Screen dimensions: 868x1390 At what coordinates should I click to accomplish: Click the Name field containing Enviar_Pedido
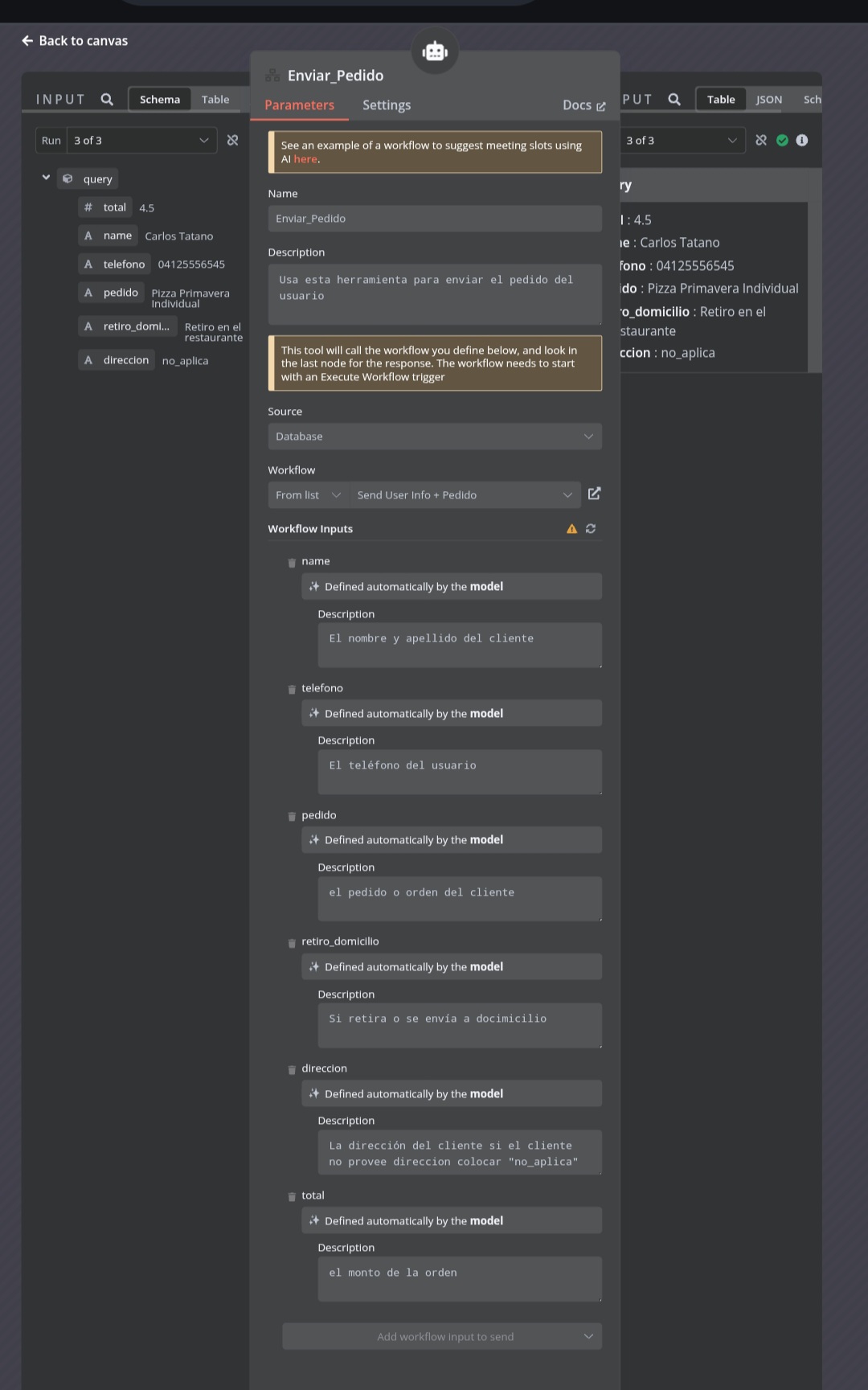[435, 219]
